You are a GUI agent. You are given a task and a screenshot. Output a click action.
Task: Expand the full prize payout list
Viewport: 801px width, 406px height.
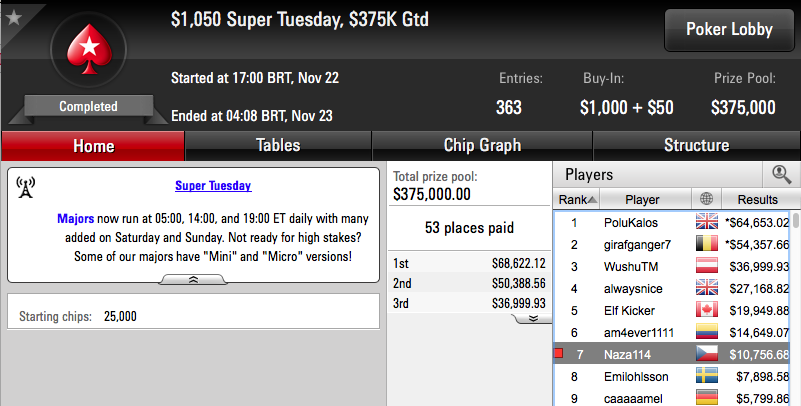coord(533,318)
